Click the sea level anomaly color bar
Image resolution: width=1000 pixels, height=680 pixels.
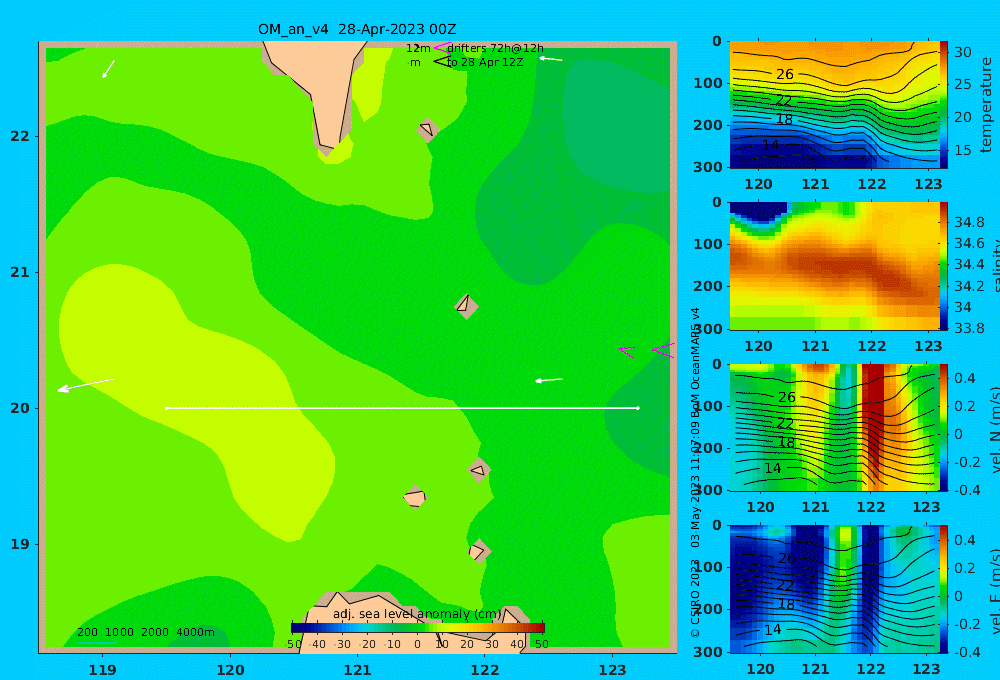[418, 628]
